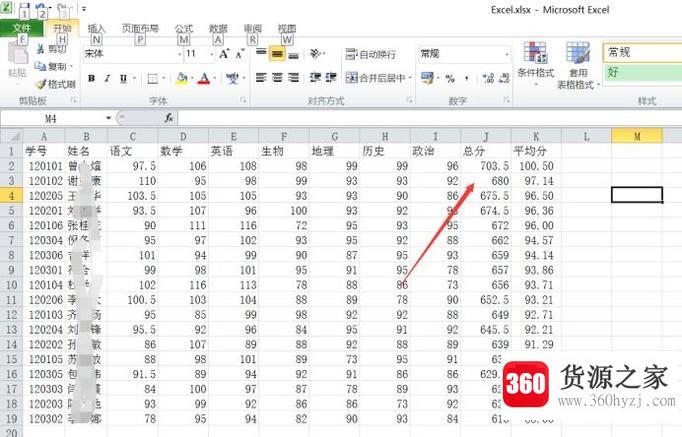
Task: Apply comma style separator
Action: click(x=467, y=78)
